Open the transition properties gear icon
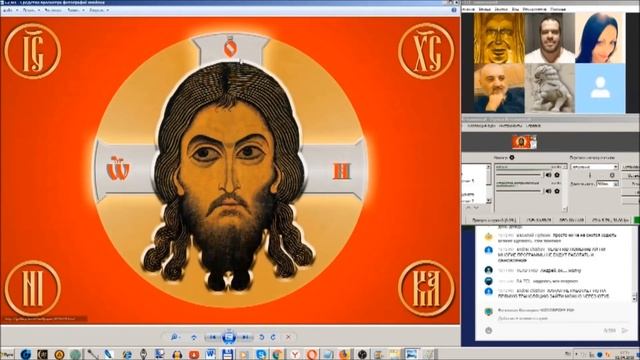The height and width of the screenshot is (360, 640). [x=612, y=175]
